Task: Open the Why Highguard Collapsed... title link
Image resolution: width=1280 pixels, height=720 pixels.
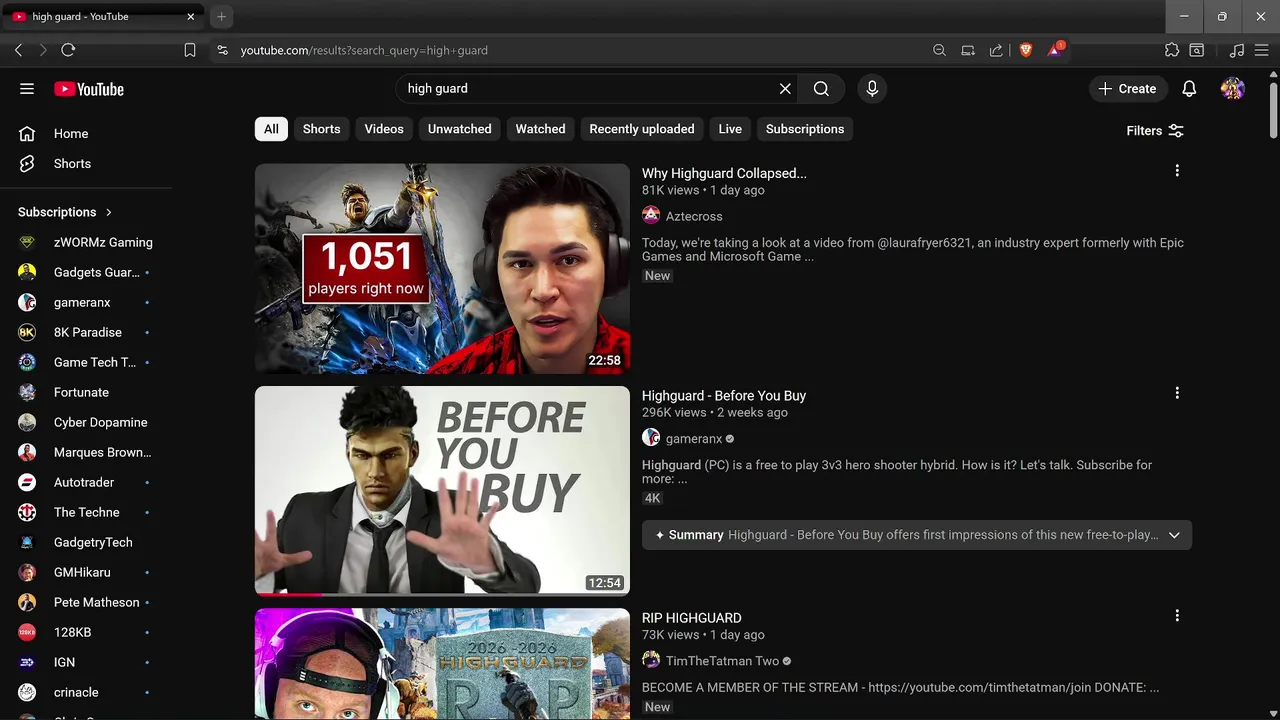Action: pos(724,173)
